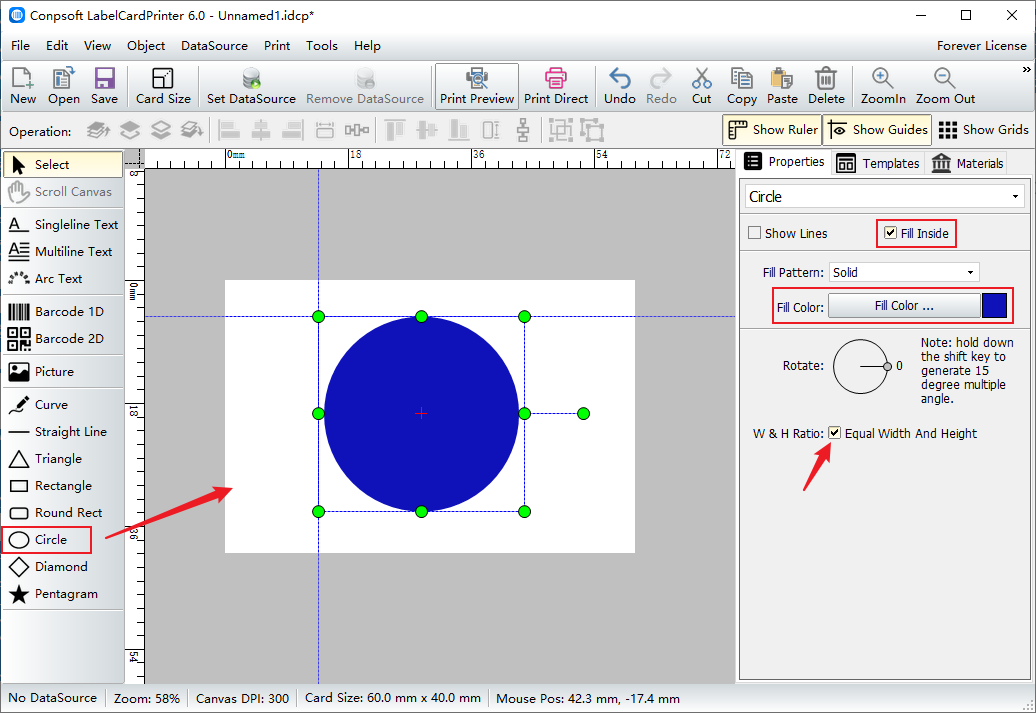This screenshot has height=713, width=1036.
Task: Open the Object menu
Action: [x=146, y=46]
